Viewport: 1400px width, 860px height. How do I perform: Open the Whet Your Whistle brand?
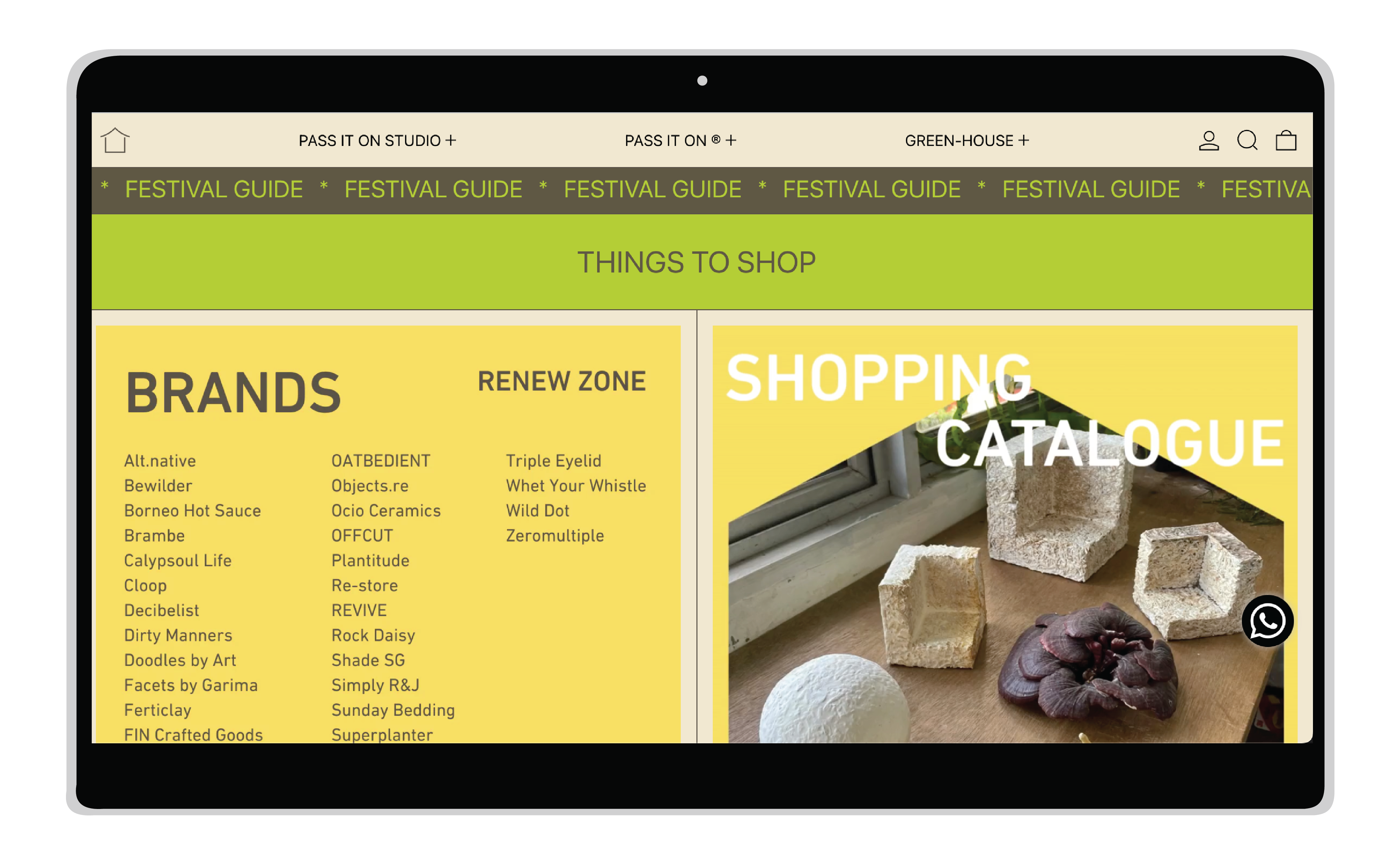(x=576, y=486)
